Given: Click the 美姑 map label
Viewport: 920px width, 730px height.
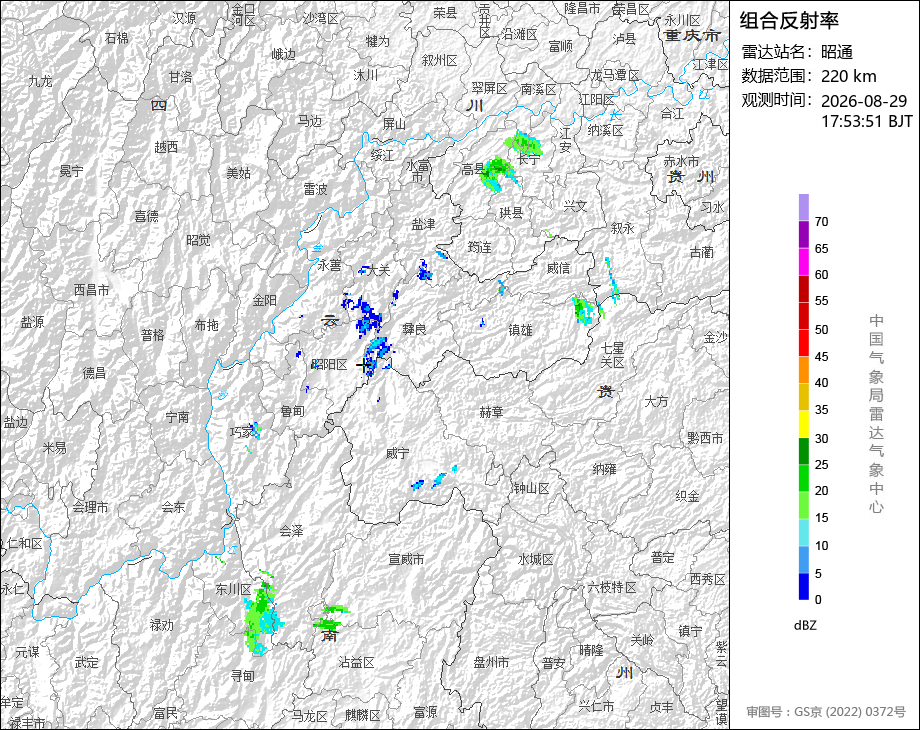Looking at the screenshot, I should coord(238,173).
